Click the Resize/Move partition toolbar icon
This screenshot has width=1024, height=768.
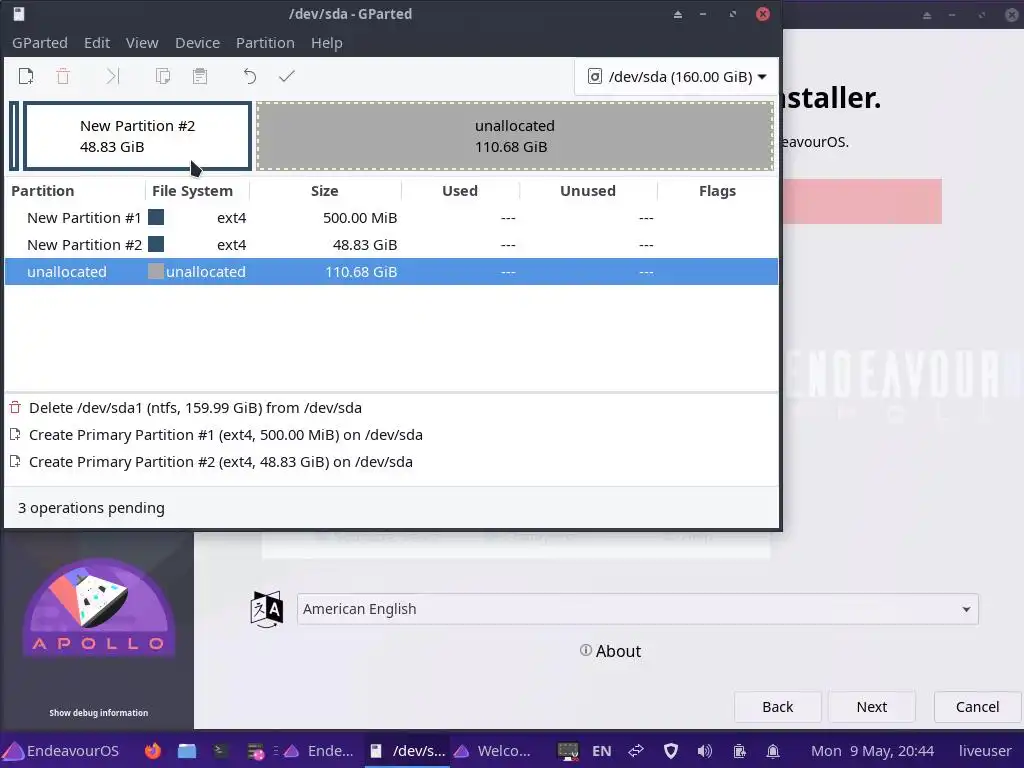click(112, 76)
